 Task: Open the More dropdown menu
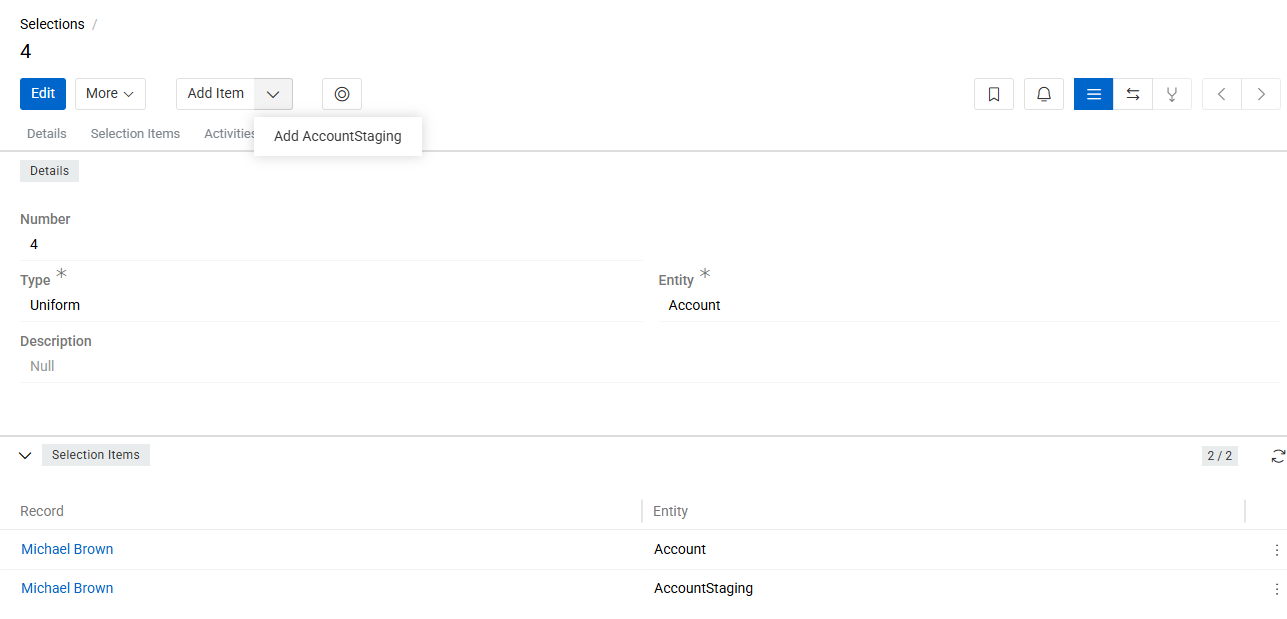(x=110, y=94)
